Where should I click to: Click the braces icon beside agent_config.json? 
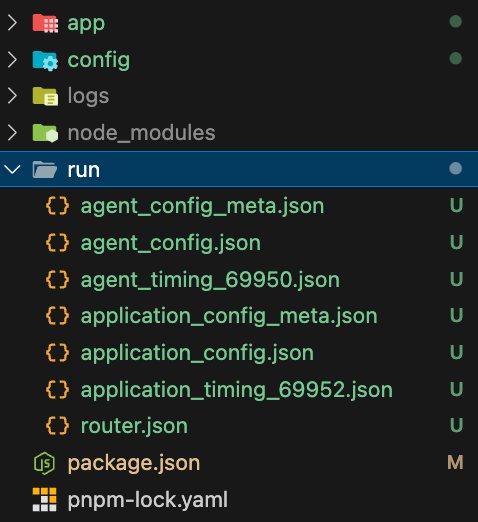[58, 242]
